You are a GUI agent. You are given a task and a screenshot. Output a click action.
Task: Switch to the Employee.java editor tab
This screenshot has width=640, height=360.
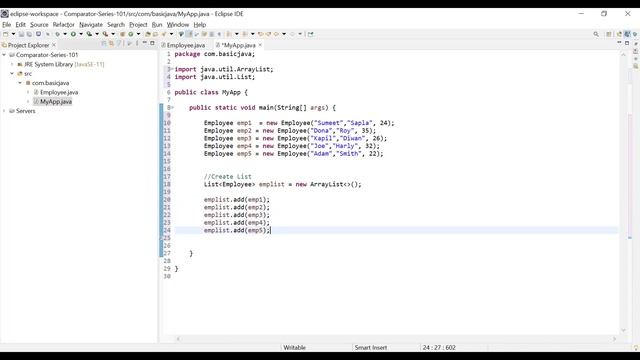tap(183, 45)
